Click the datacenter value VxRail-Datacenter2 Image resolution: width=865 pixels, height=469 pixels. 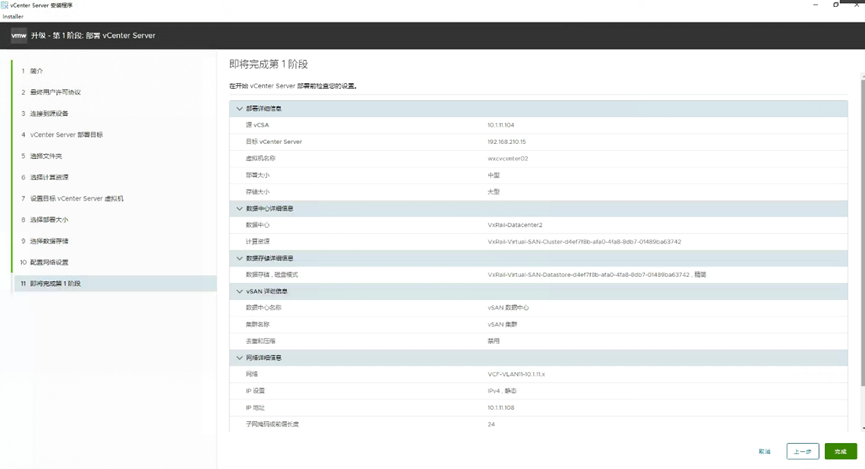pos(515,225)
